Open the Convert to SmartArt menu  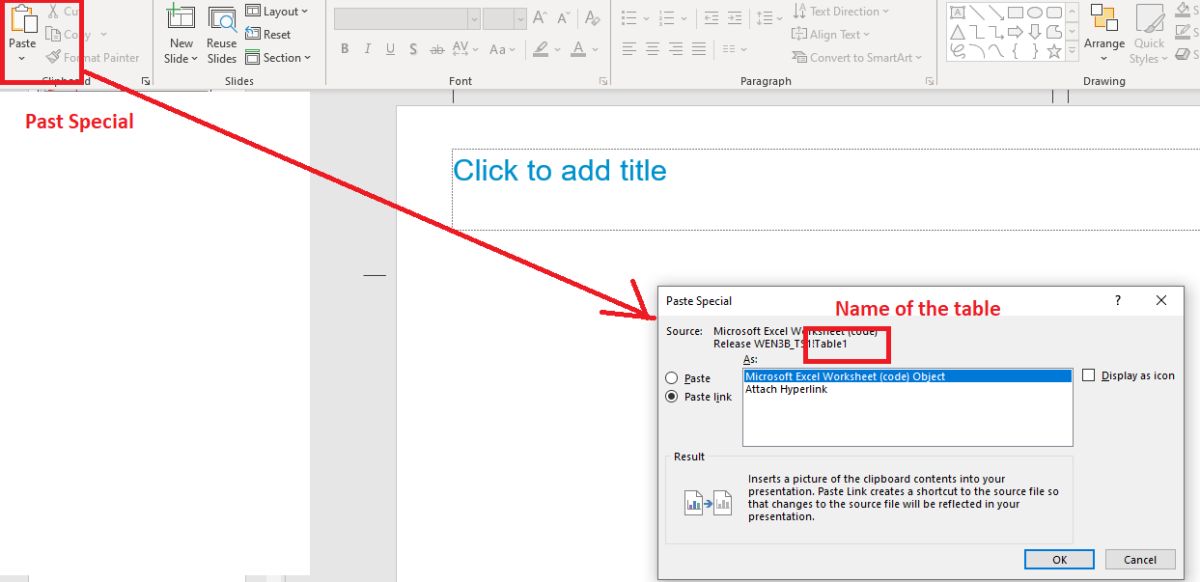[x=857, y=58]
